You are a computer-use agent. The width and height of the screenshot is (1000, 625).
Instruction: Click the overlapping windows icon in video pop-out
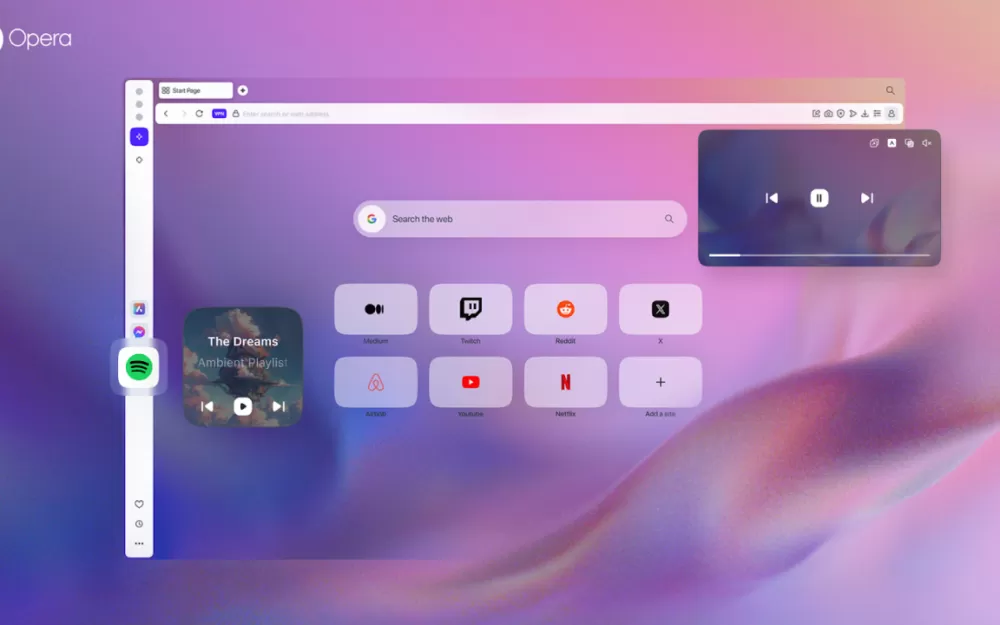click(x=909, y=143)
